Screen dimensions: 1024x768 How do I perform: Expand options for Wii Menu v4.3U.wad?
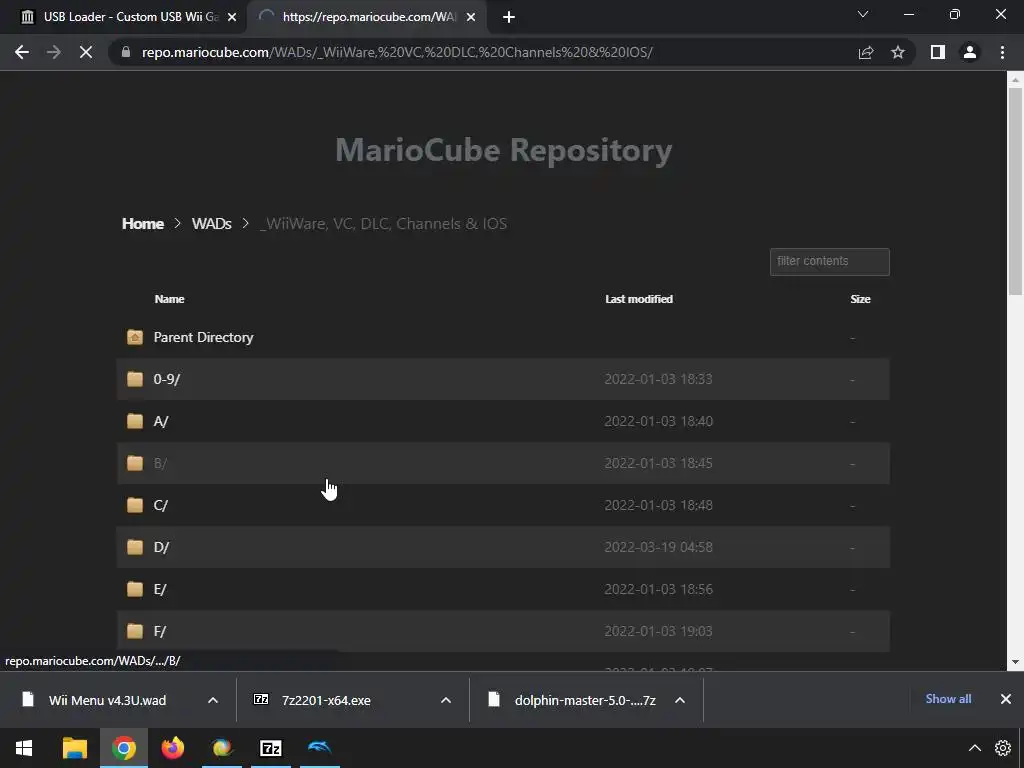click(x=213, y=700)
